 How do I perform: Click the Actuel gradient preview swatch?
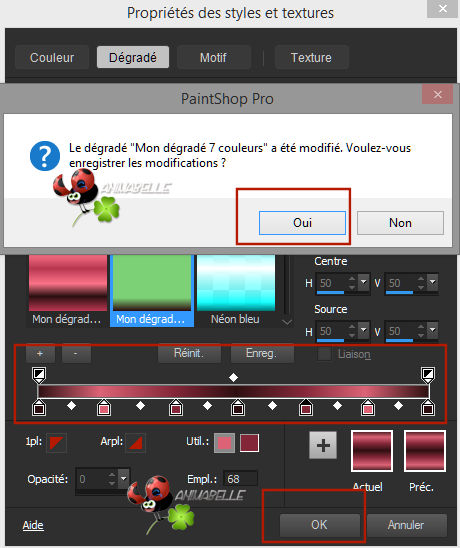pyautogui.click(x=372, y=451)
